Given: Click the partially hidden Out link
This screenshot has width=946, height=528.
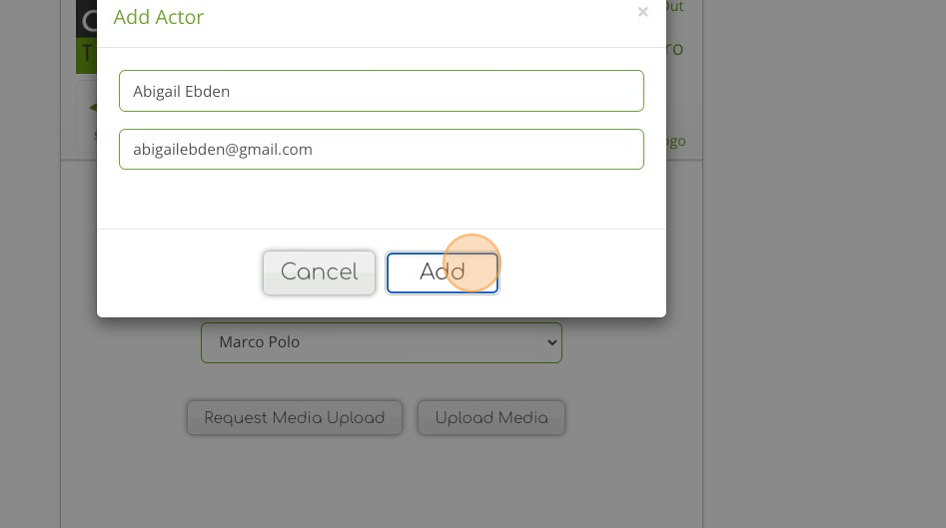Looking at the screenshot, I should tap(674, 7).
